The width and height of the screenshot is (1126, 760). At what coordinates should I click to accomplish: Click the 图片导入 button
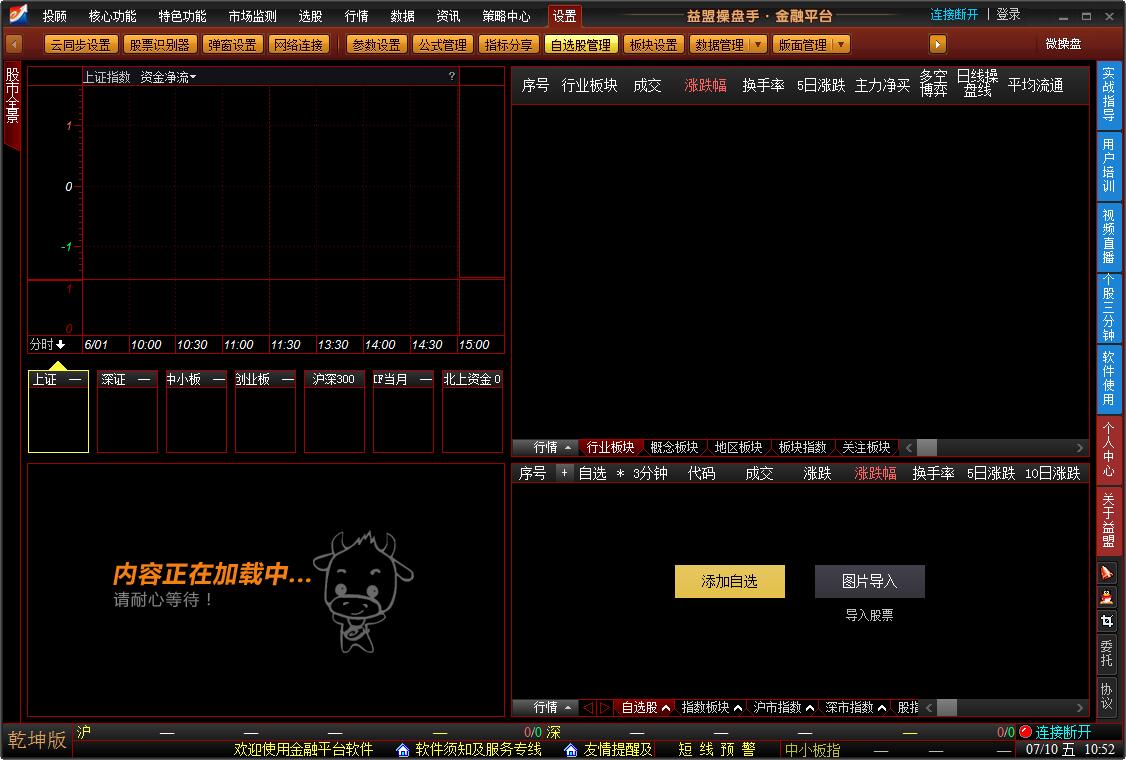pos(869,581)
